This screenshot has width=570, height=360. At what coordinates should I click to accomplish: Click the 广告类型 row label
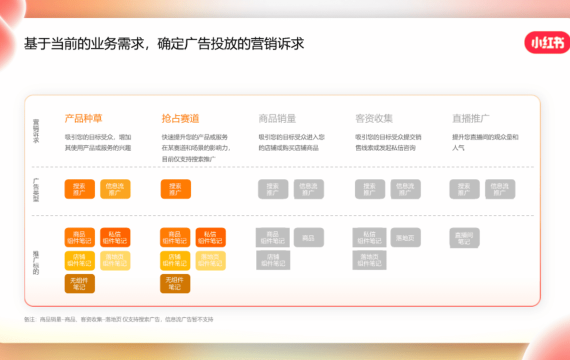36,190
